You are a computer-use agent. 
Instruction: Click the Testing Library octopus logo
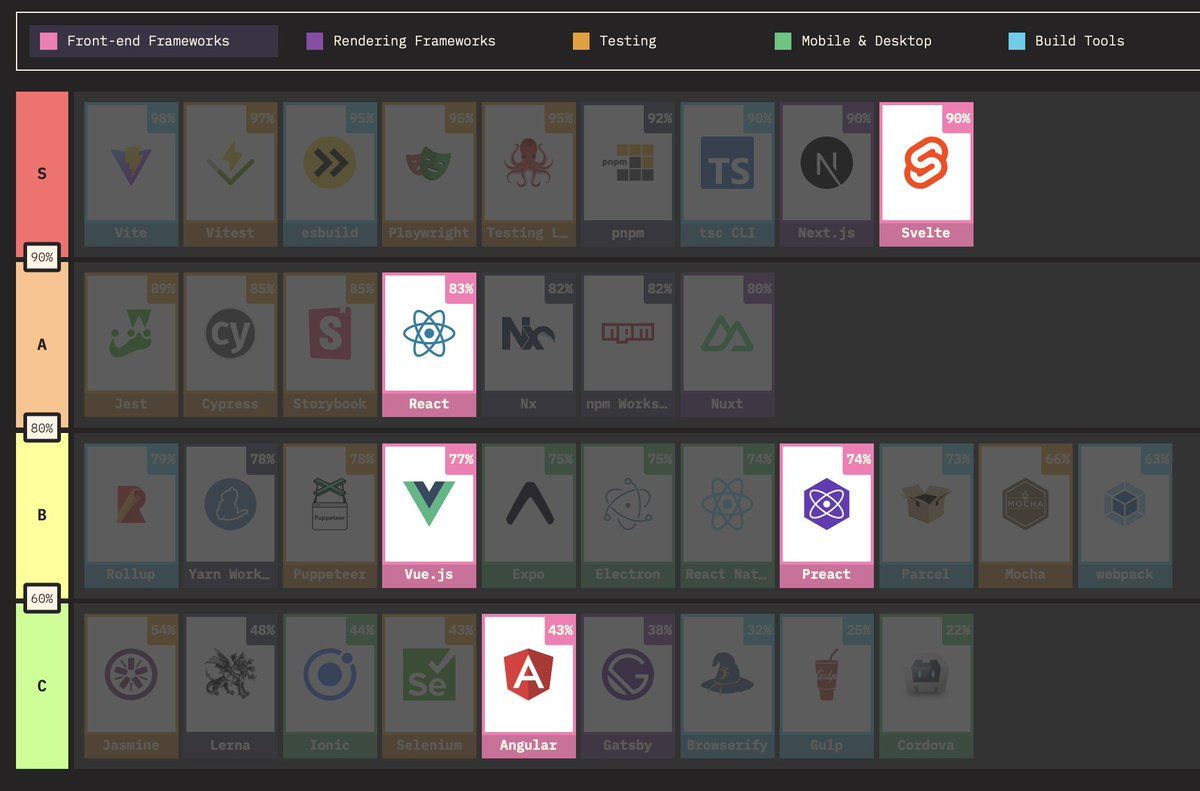[528, 163]
